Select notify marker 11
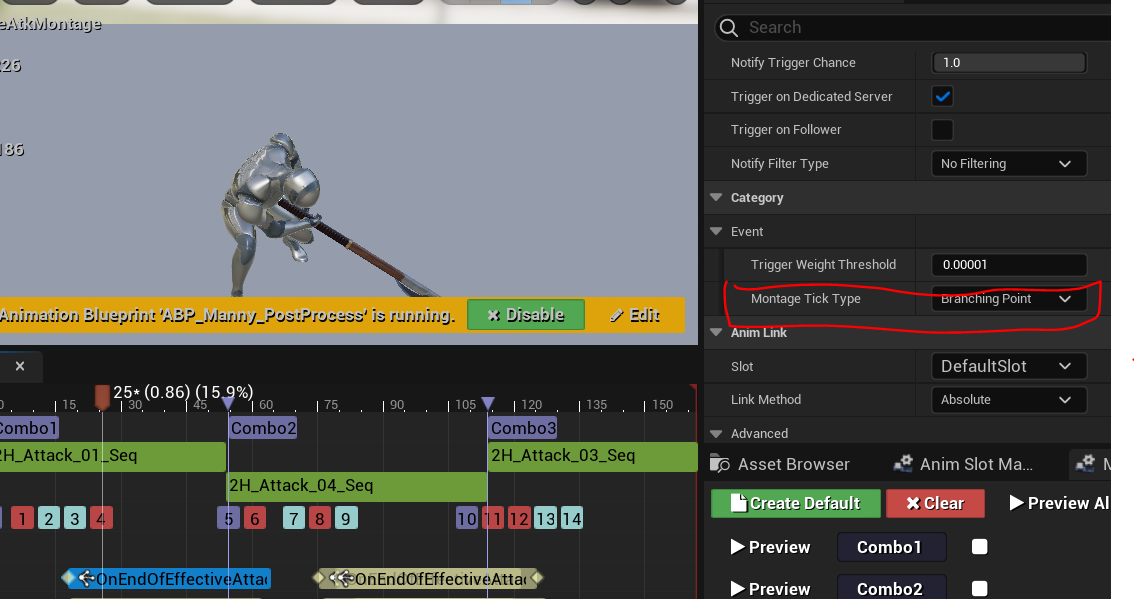The height and width of the screenshot is (599, 1134). click(493, 518)
